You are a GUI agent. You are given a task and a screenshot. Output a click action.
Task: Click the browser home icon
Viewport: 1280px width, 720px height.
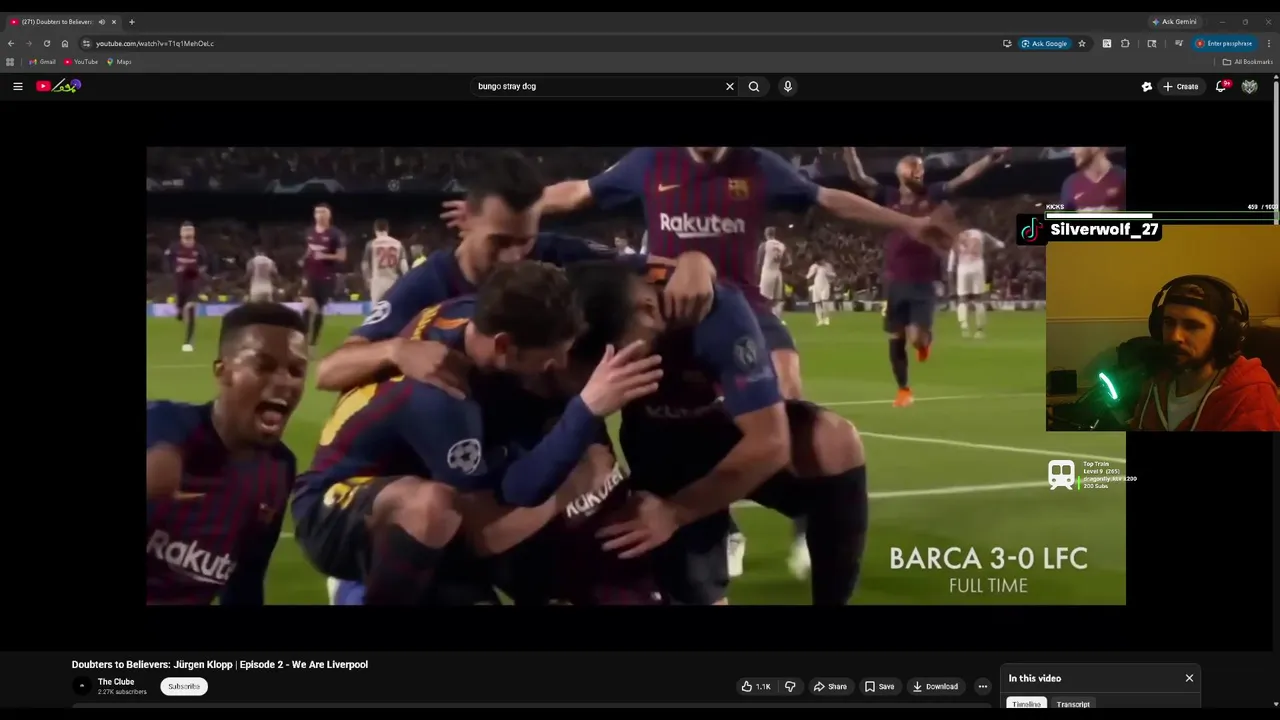click(65, 43)
